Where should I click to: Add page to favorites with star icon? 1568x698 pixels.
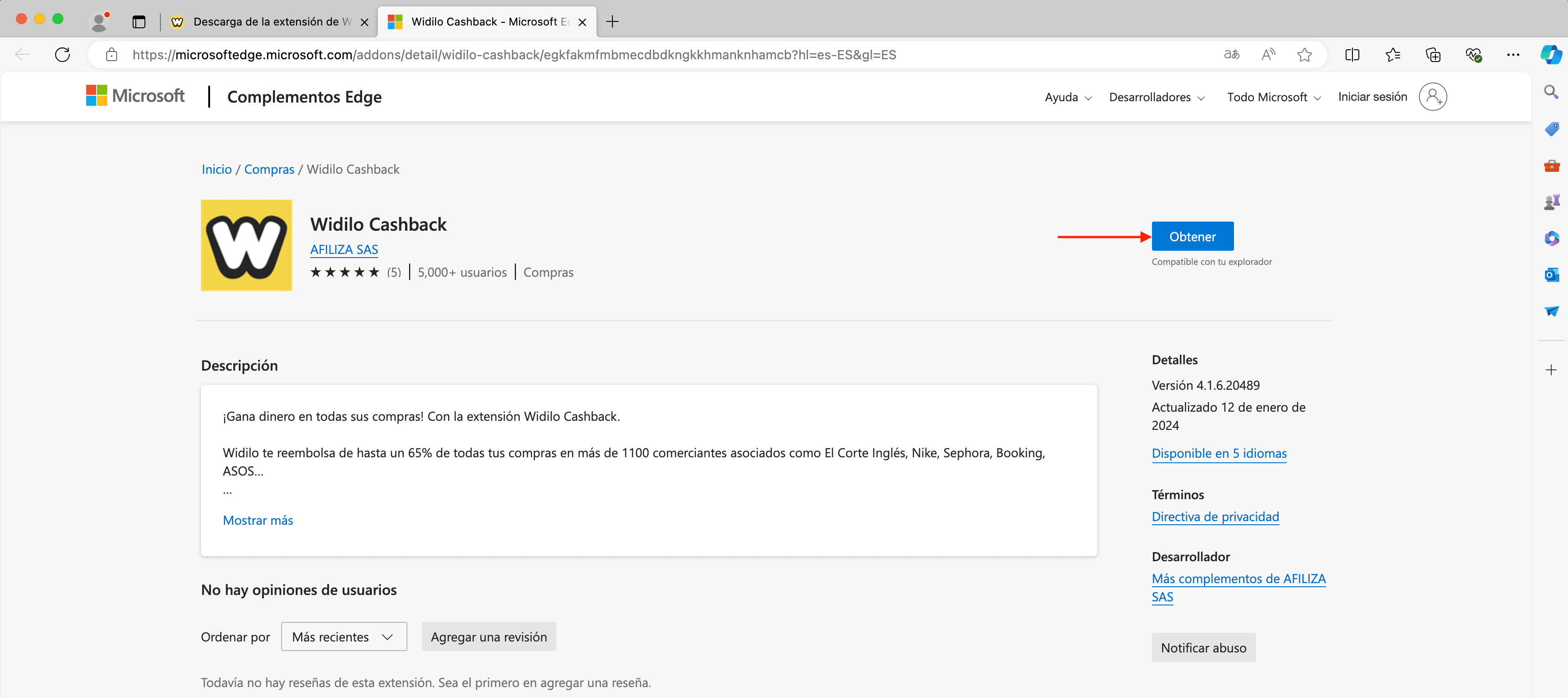tap(1304, 55)
